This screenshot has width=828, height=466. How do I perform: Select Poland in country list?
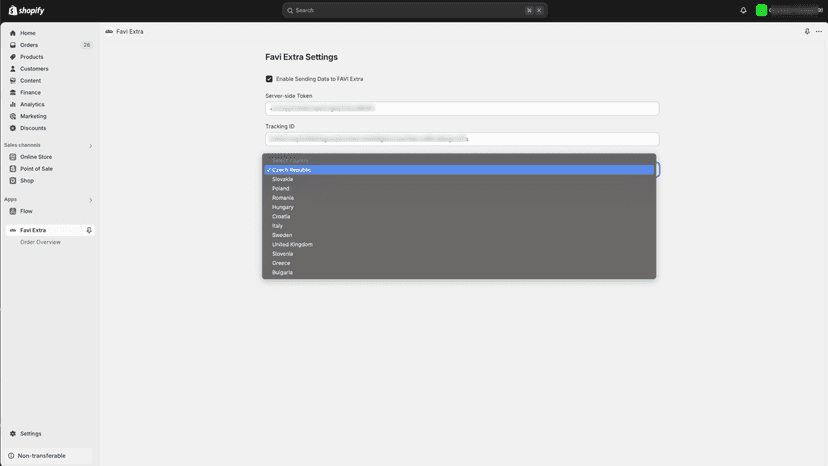coord(459,189)
